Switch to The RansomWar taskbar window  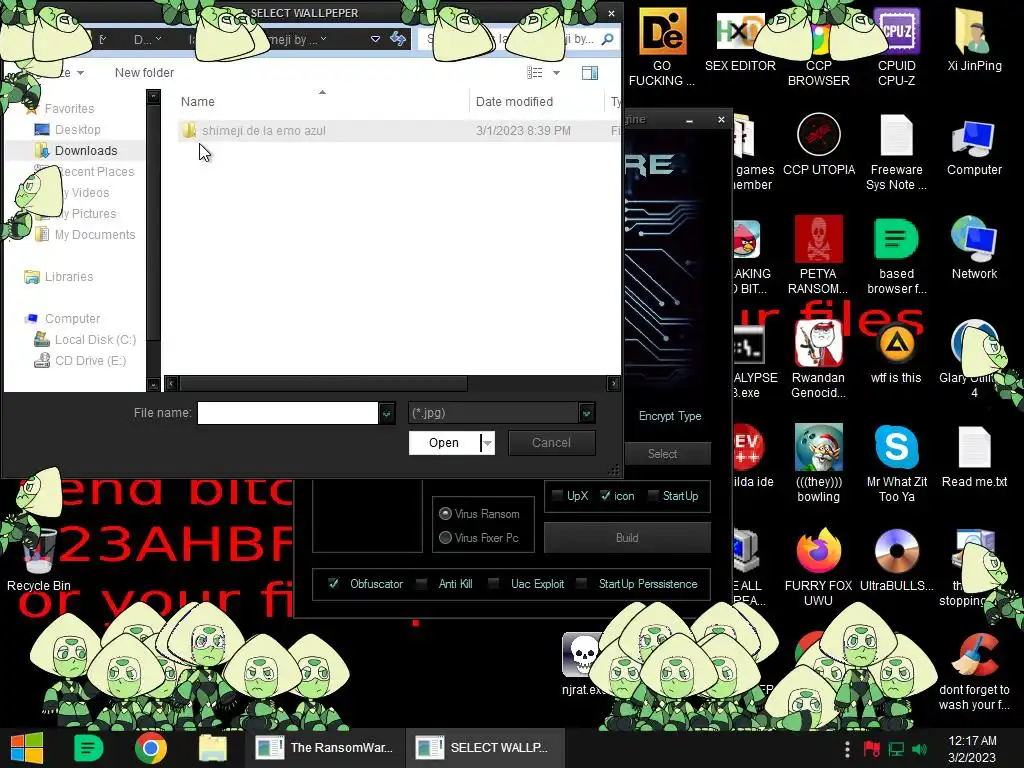(x=325, y=748)
